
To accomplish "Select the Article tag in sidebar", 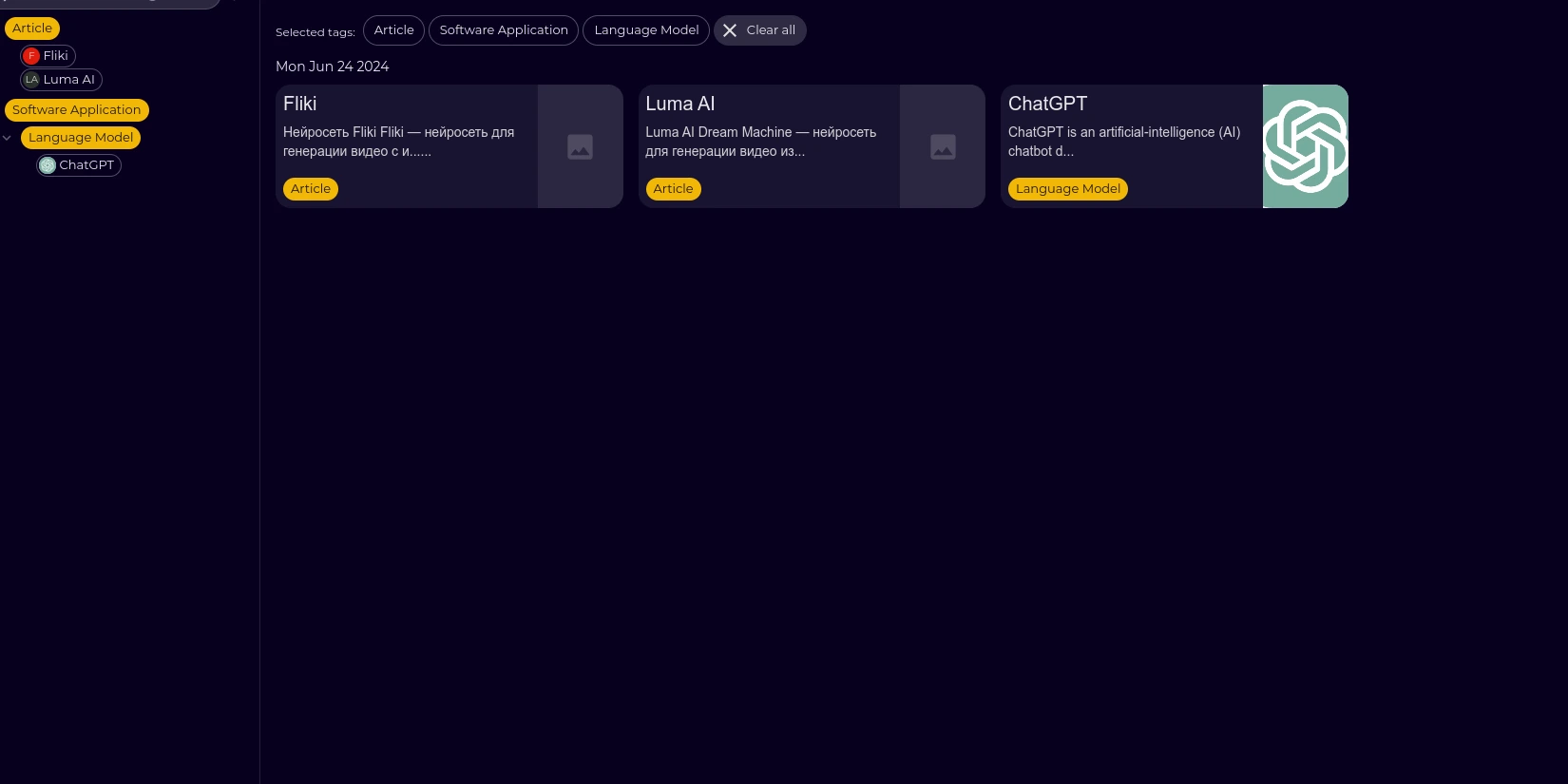I will point(32,29).
